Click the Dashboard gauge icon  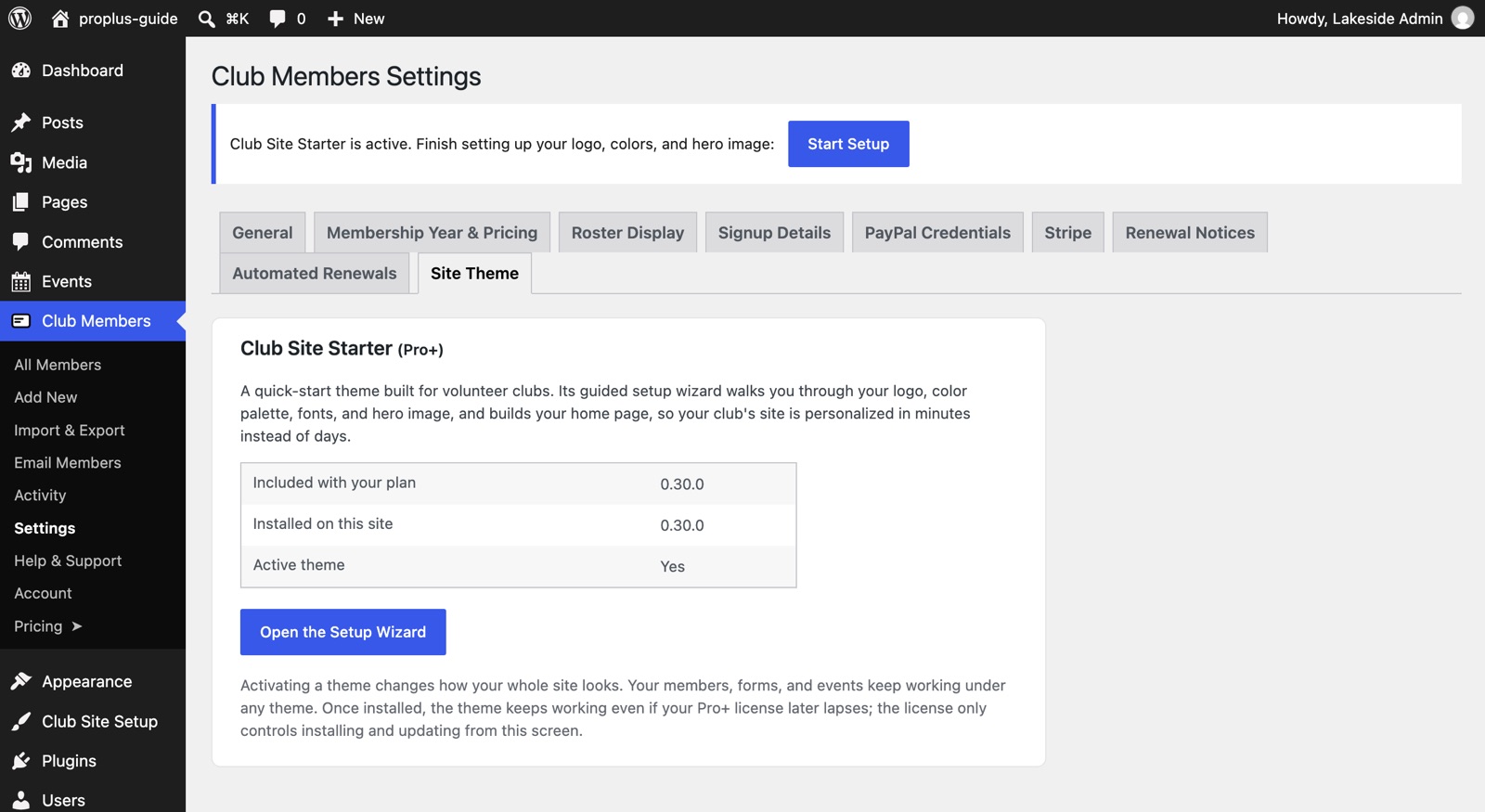[21, 71]
